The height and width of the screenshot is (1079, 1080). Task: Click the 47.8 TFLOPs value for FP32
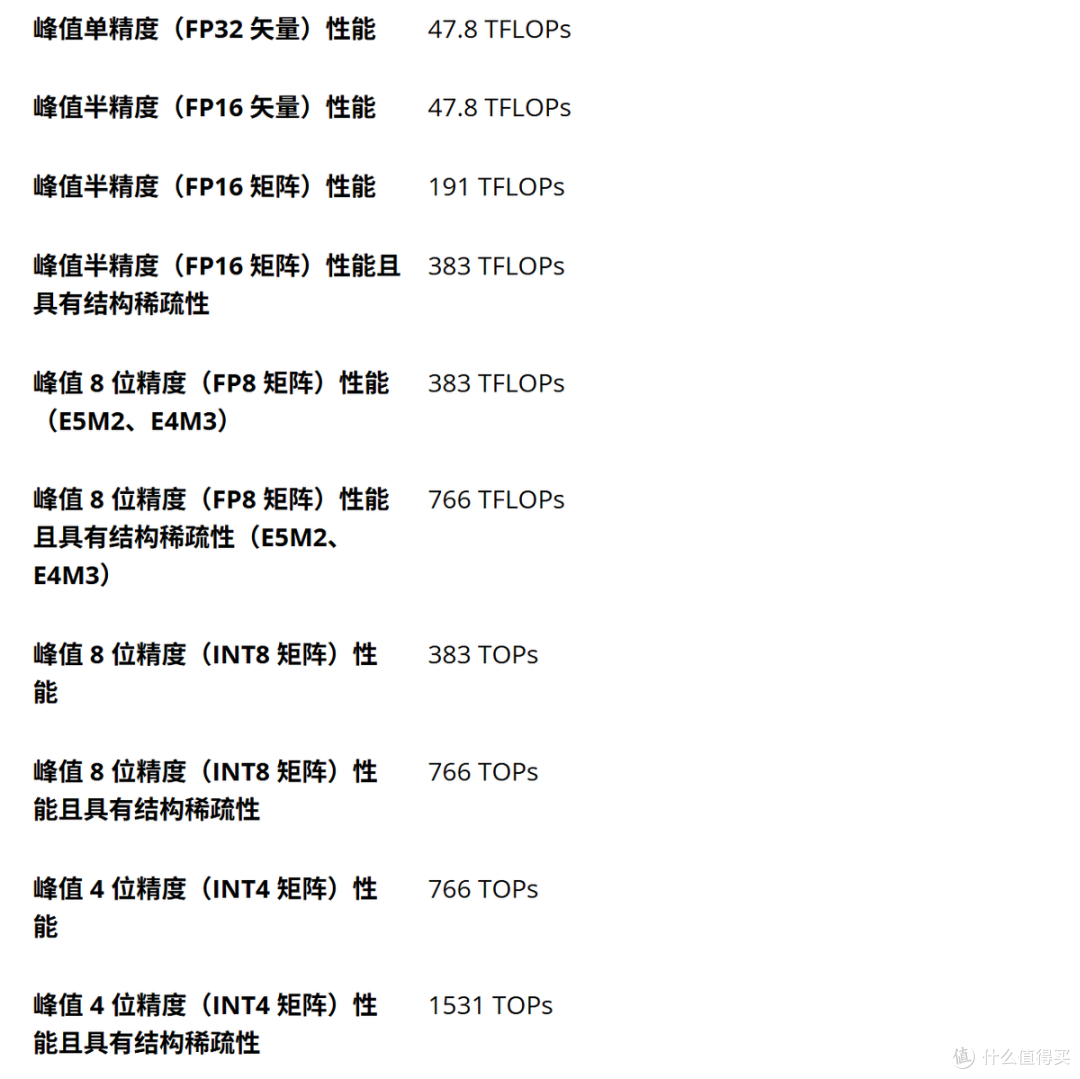(499, 30)
